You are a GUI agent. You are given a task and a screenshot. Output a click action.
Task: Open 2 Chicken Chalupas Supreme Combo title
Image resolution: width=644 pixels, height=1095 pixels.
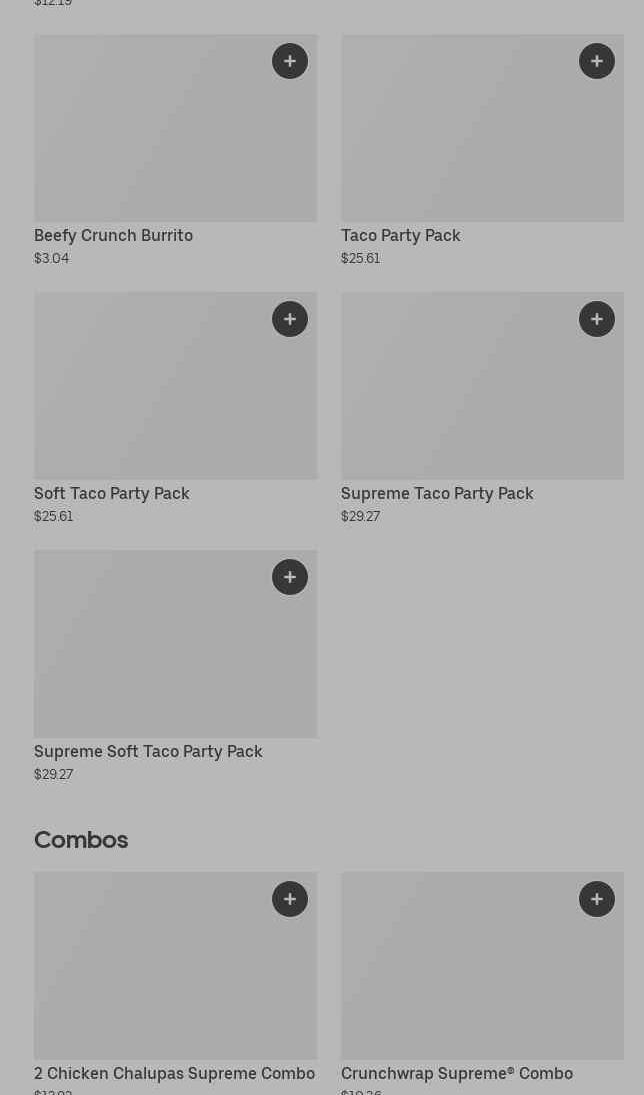tap(174, 1074)
